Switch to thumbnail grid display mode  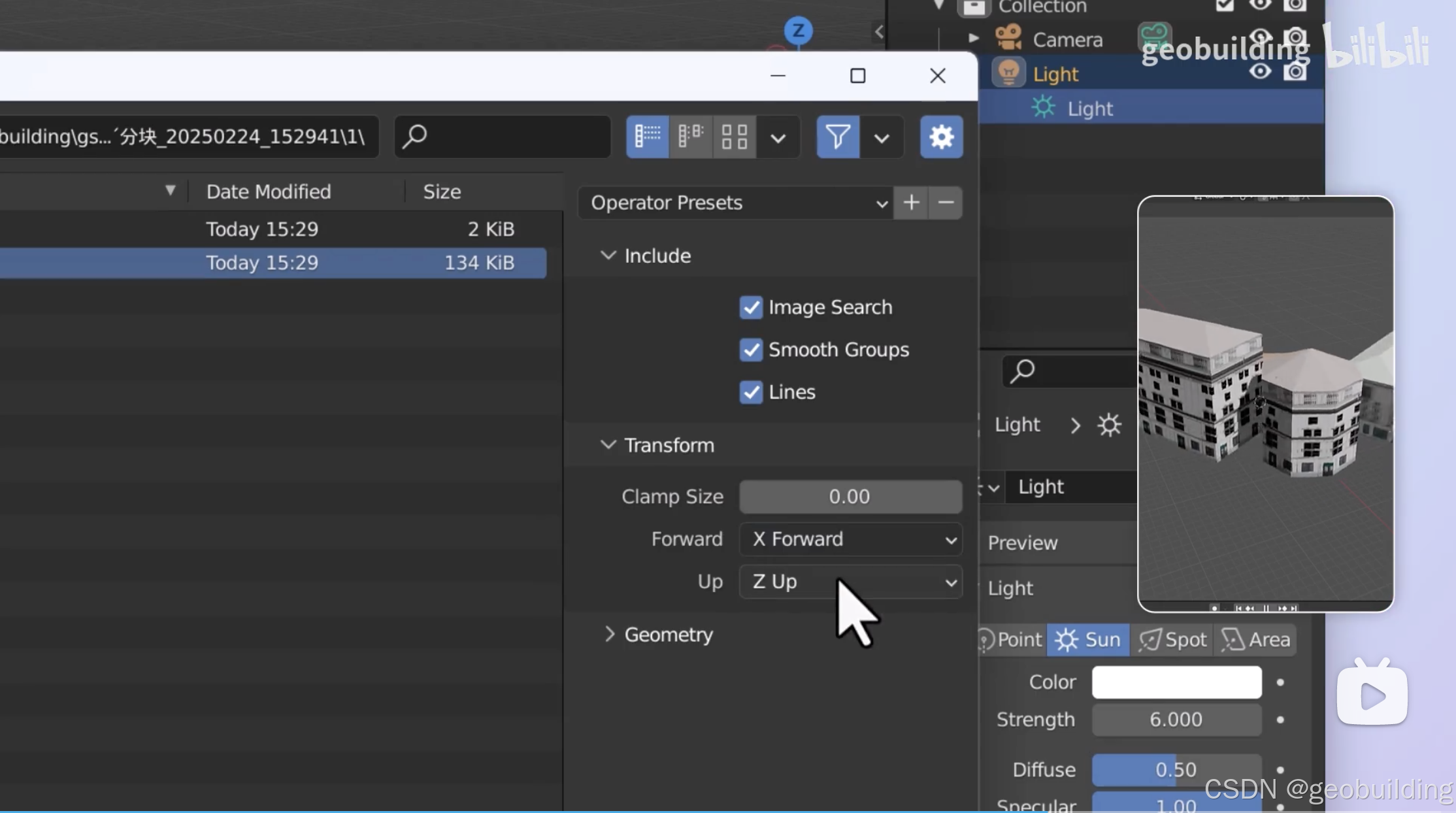coord(734,137)
